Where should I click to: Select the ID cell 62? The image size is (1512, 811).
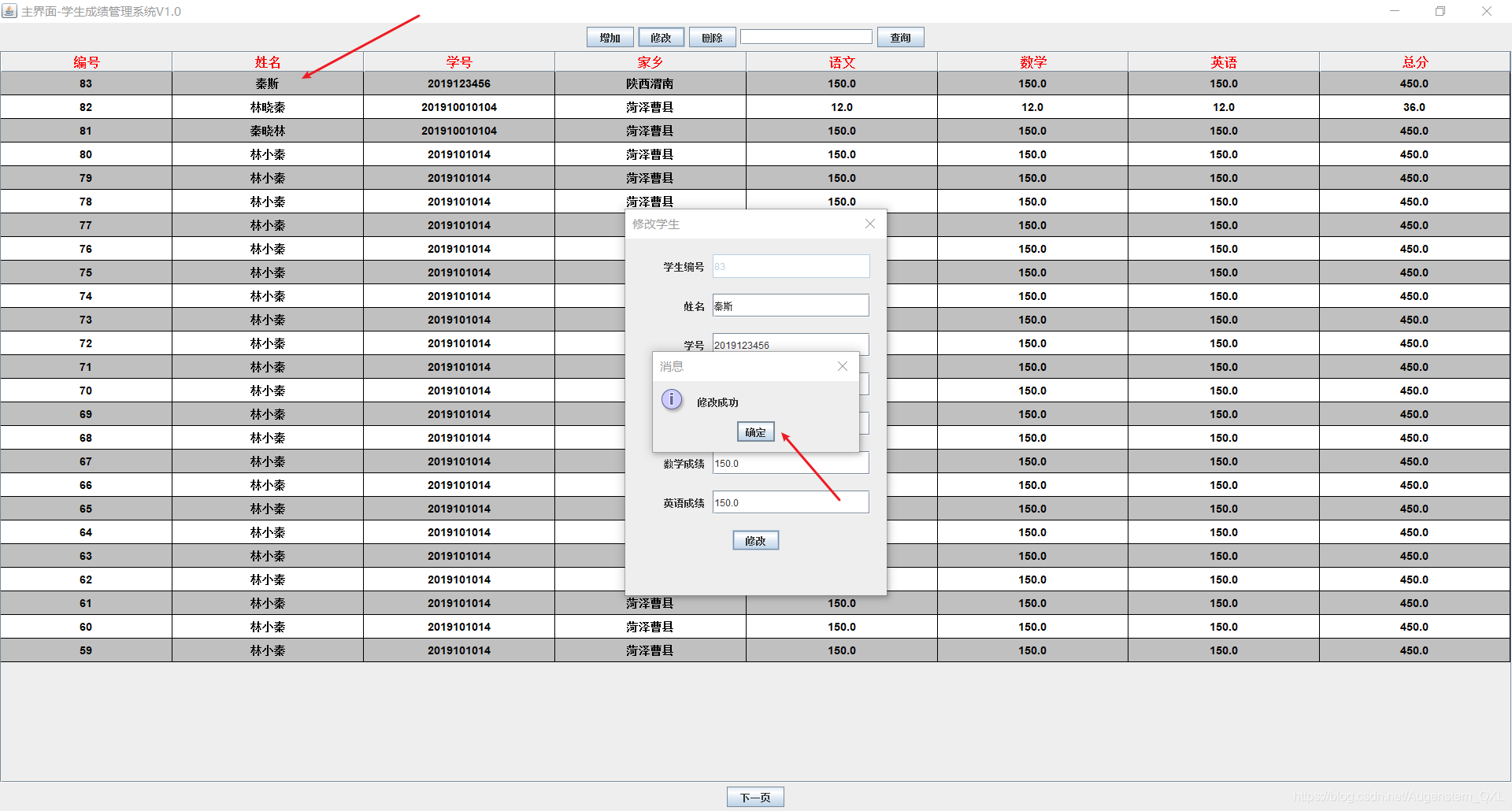(x=86, y=580)
